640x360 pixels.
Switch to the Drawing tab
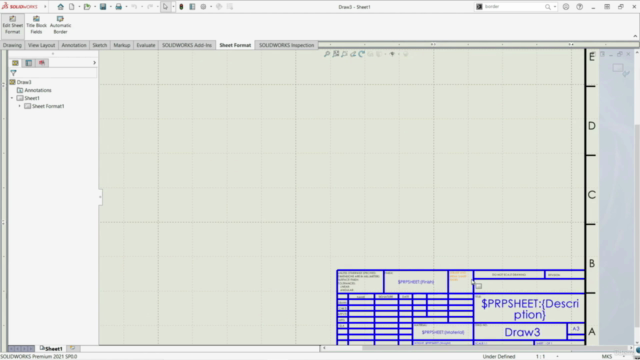[x=12, y=45]
